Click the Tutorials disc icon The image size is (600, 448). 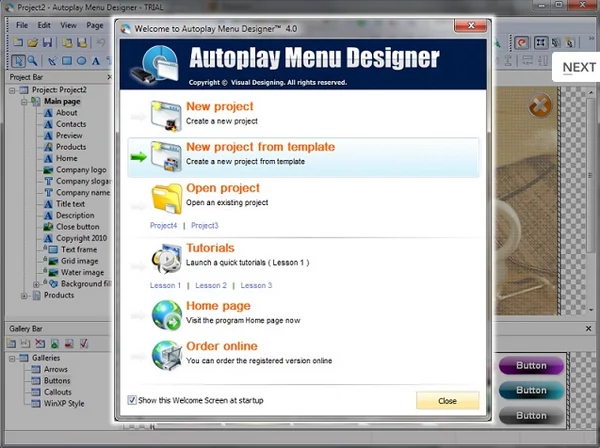[166, 259]
